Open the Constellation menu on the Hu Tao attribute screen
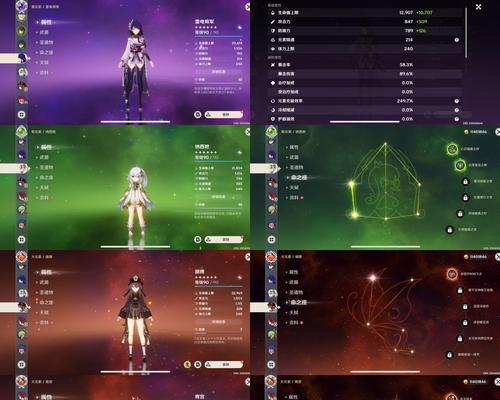 (x=46, y=302)
